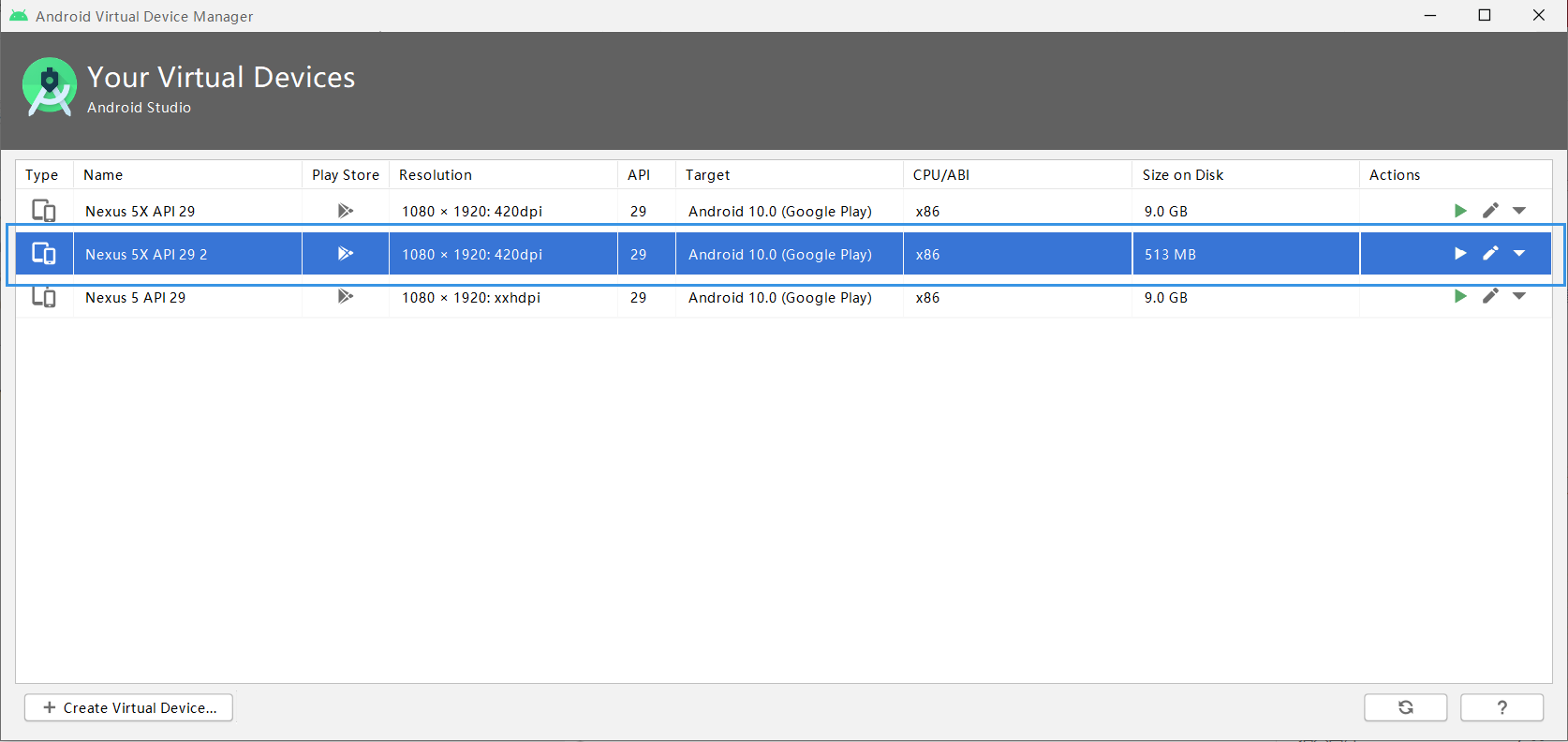This screenshot has height=742, width=1568.
Task: Sort by the Name column header
Action: [x=187, y=175]
